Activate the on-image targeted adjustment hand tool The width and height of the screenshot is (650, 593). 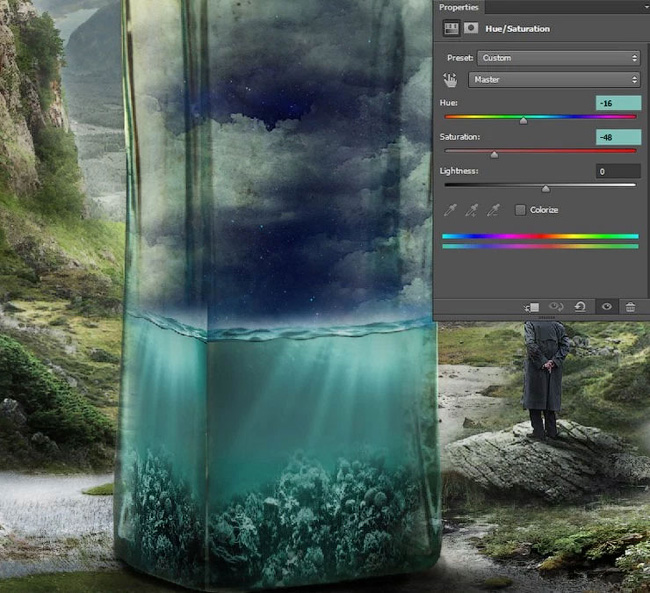[x=450, y=80]
